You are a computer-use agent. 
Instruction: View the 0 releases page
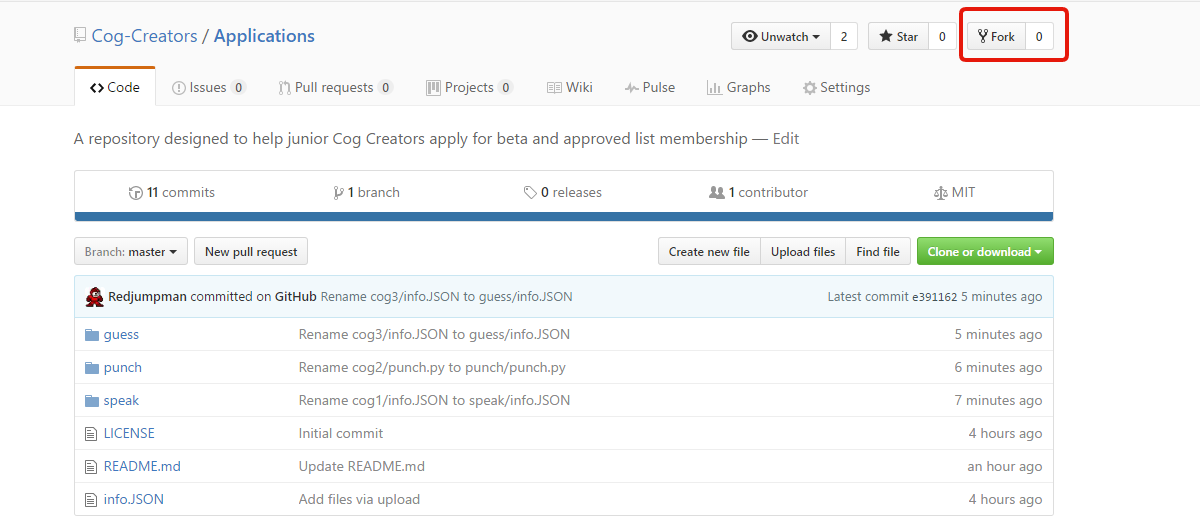[563, 192]
